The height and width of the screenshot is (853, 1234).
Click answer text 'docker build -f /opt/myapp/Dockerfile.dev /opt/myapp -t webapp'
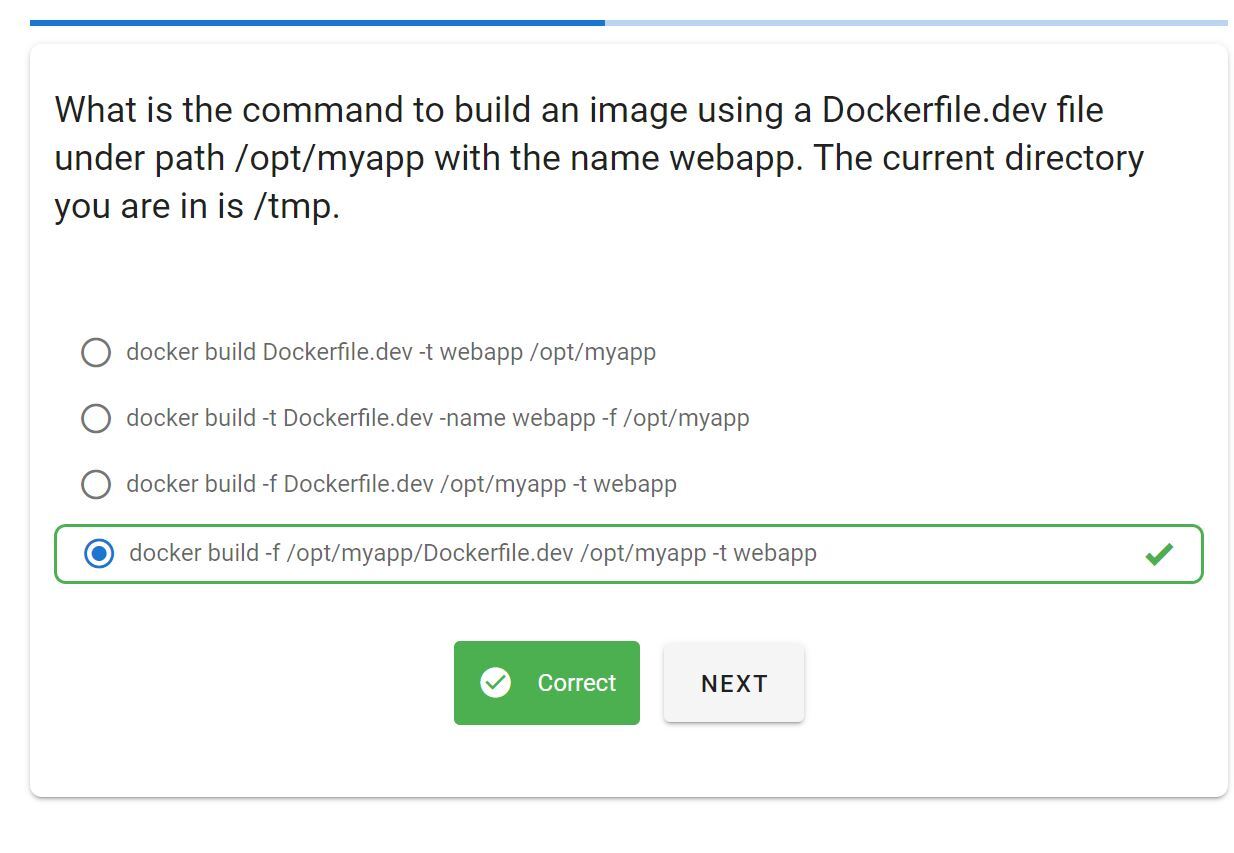coord(473,553)
